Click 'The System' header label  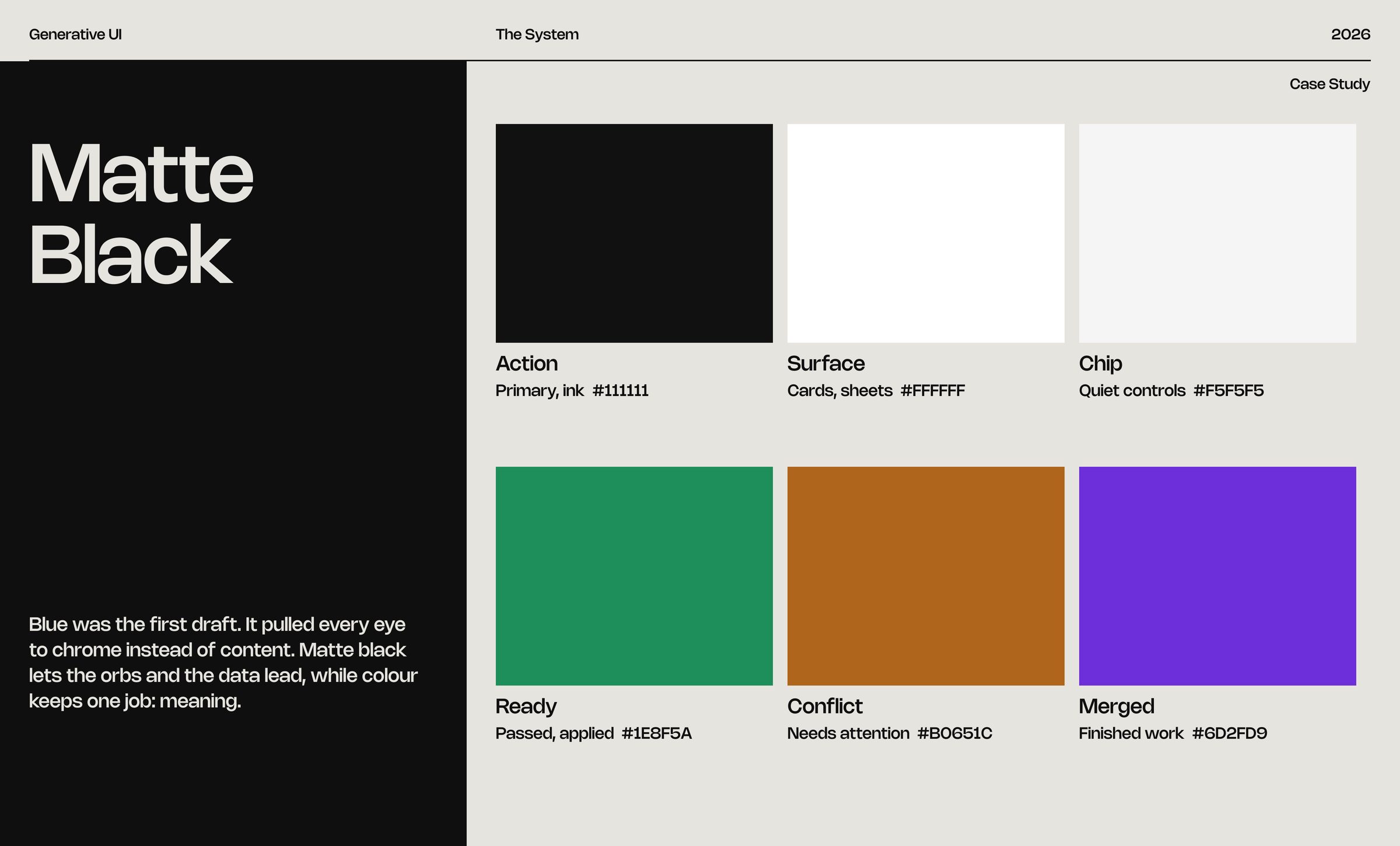537,34
